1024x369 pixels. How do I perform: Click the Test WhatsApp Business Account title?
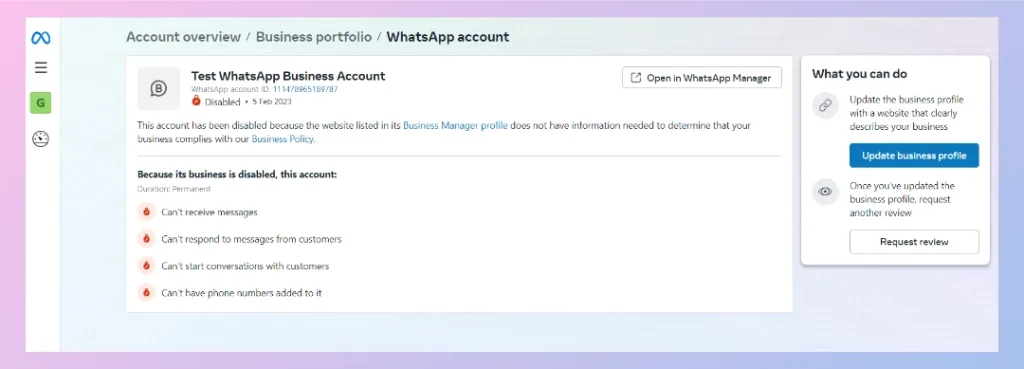(288, 76)
